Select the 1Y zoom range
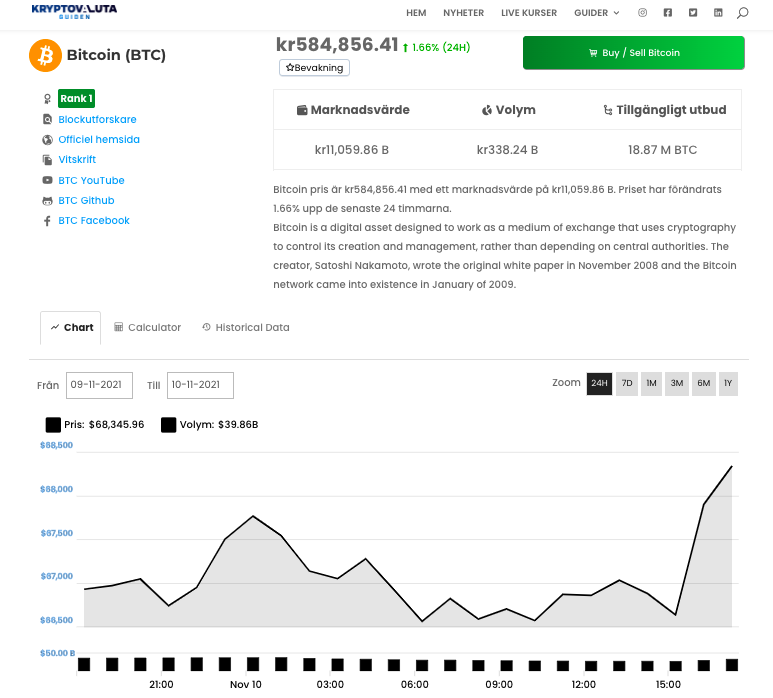This screenshot has height=698, width=773. point(728,384)
